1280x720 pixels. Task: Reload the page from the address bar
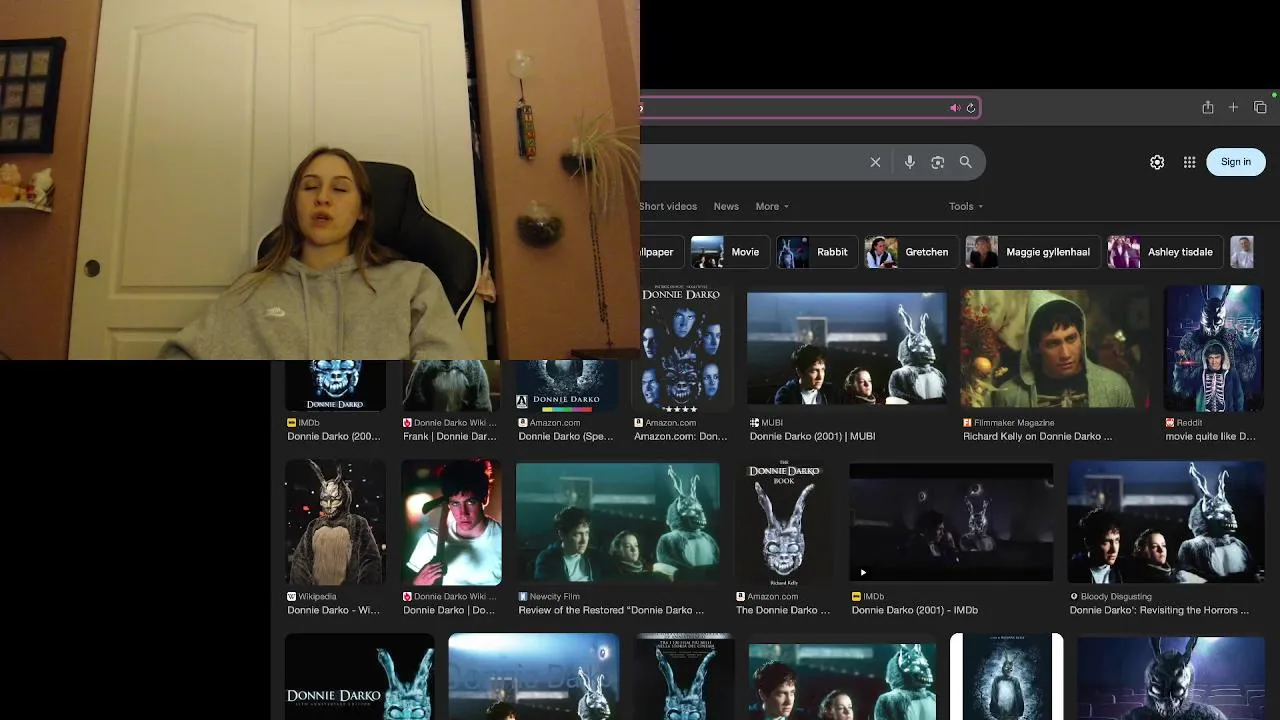[x=970, y=108]
